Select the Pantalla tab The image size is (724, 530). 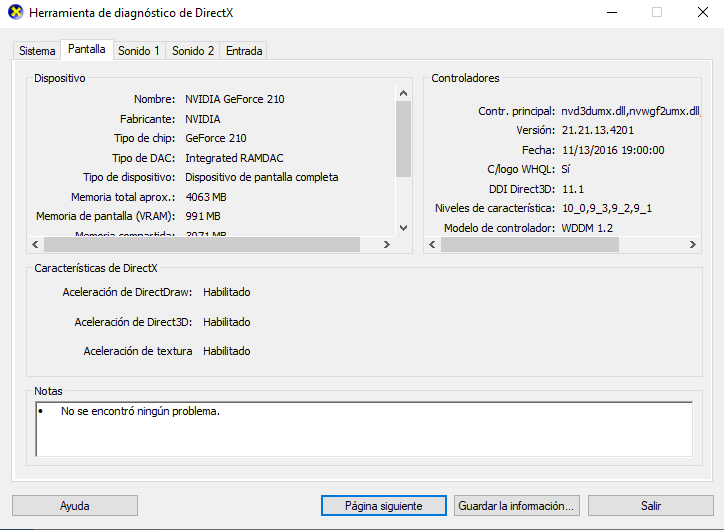(87, 49)
